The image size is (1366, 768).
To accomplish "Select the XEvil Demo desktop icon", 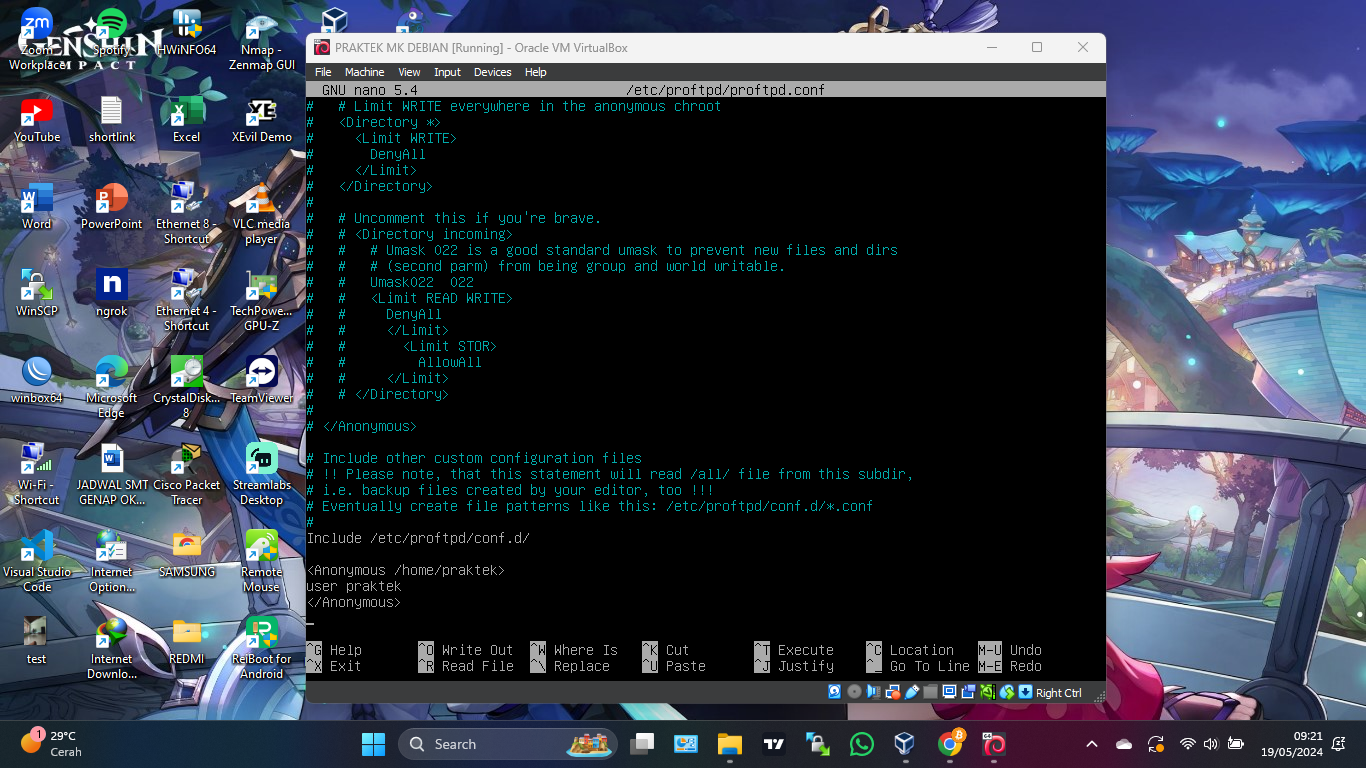I will (x=262, y=120).
